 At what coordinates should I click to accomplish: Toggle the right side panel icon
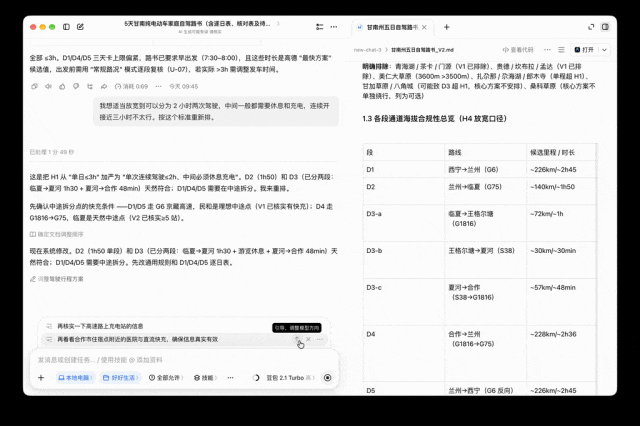(605, 27)
